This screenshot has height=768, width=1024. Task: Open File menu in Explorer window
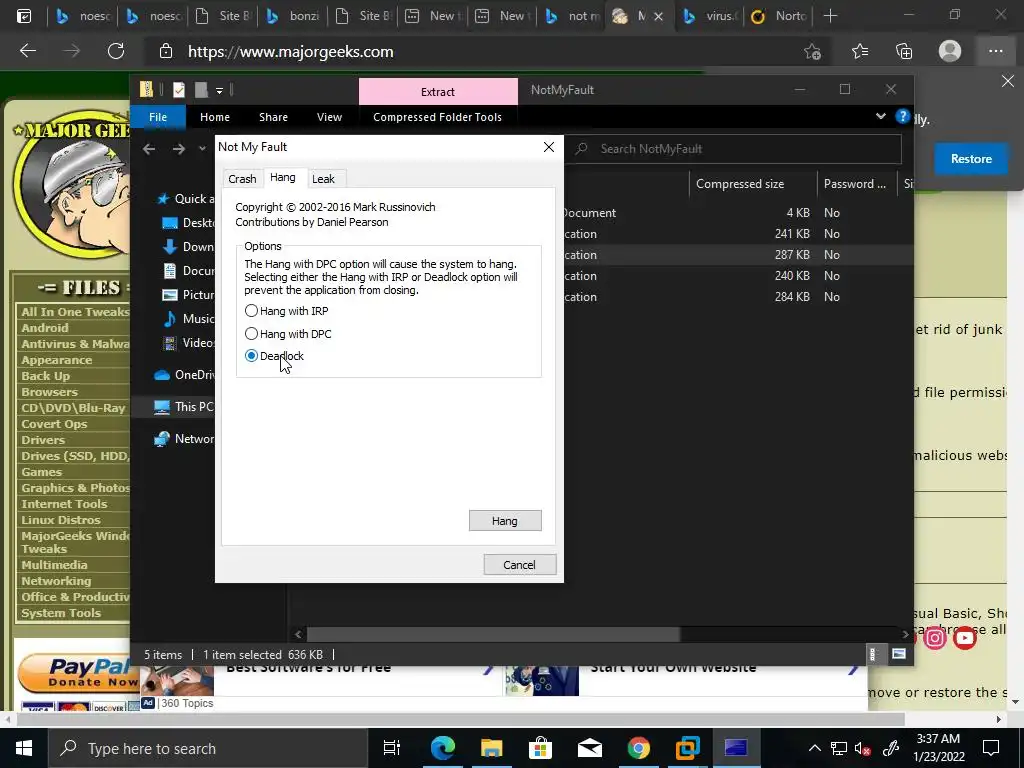pyautogui.click(x=158, y=117)
